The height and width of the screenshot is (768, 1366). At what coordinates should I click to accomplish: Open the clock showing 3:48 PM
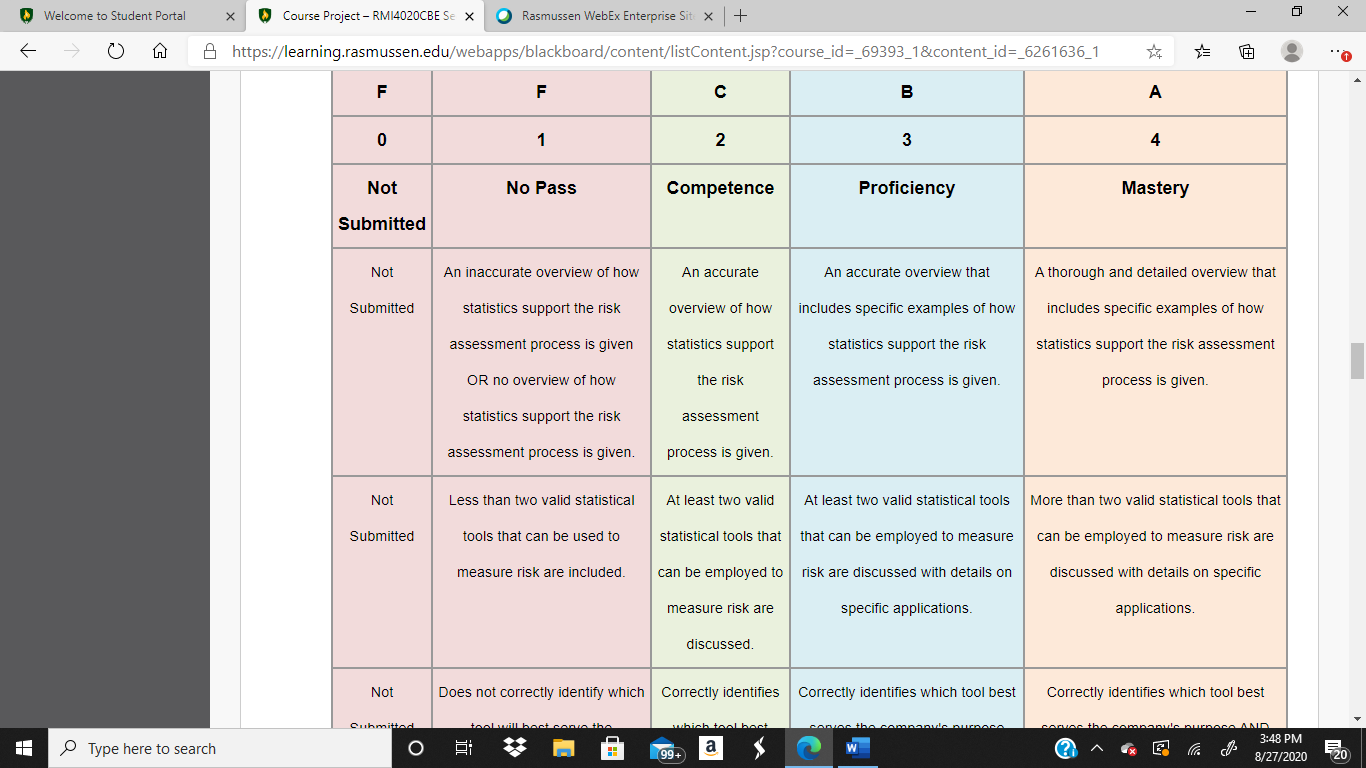pyautogui.click(x=1281, y=748)
